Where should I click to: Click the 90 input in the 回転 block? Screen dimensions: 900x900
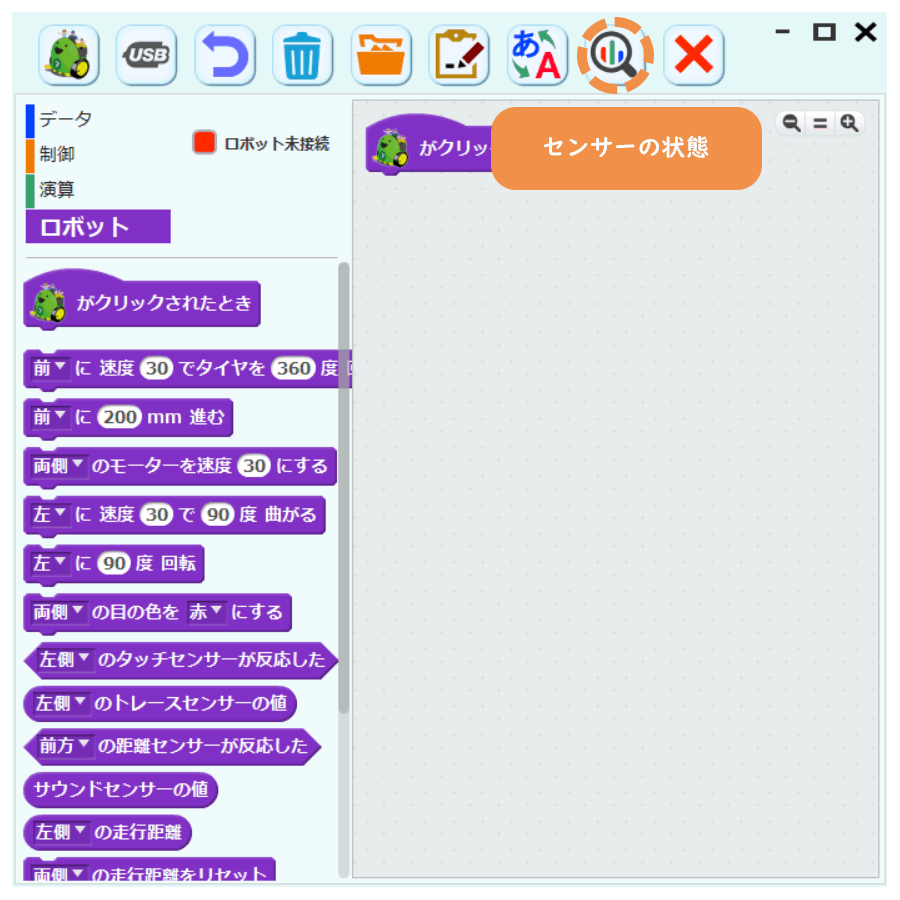[114, 563]
